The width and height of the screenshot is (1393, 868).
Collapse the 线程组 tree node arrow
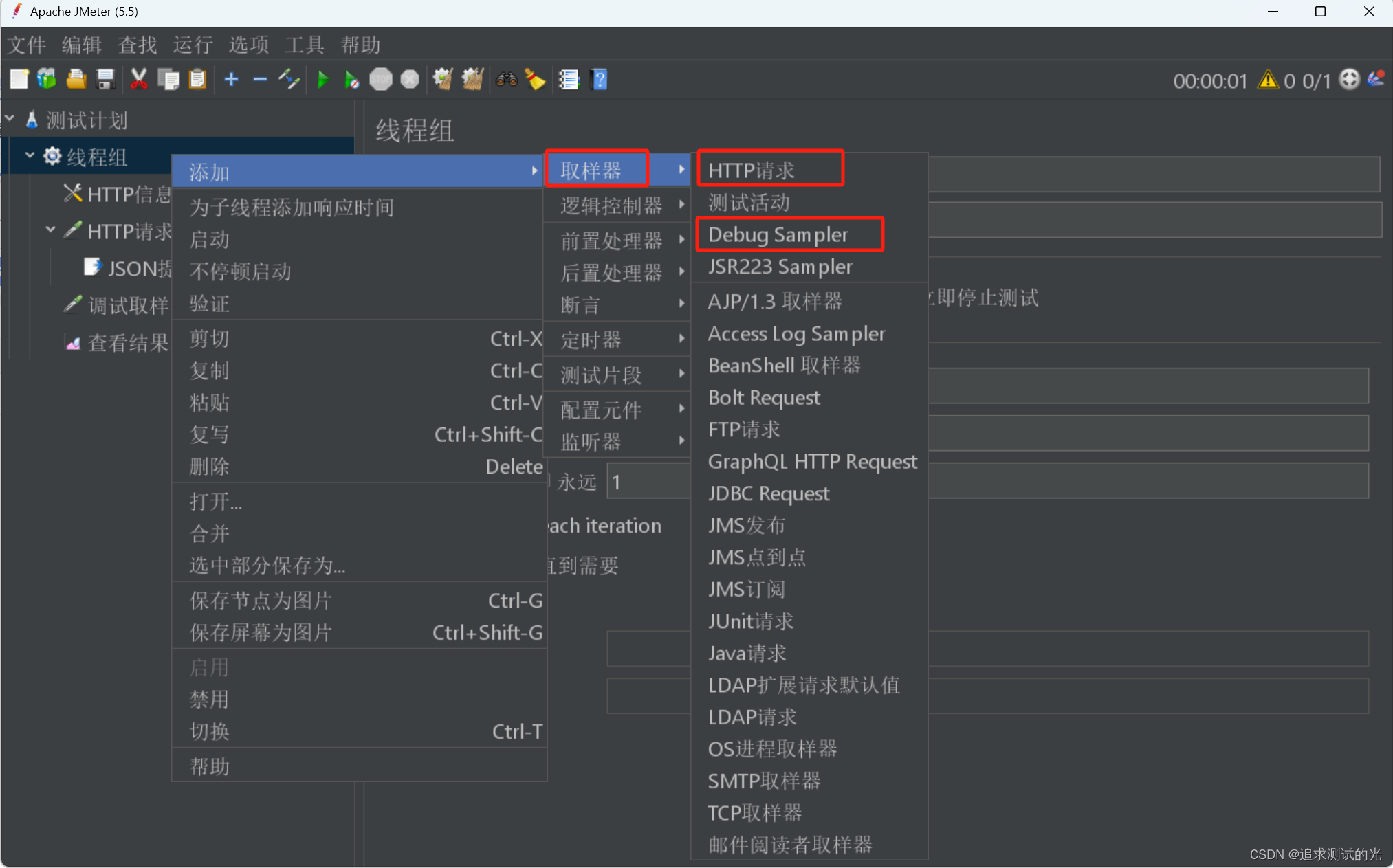pyautogui.click(x=30, y=156)
